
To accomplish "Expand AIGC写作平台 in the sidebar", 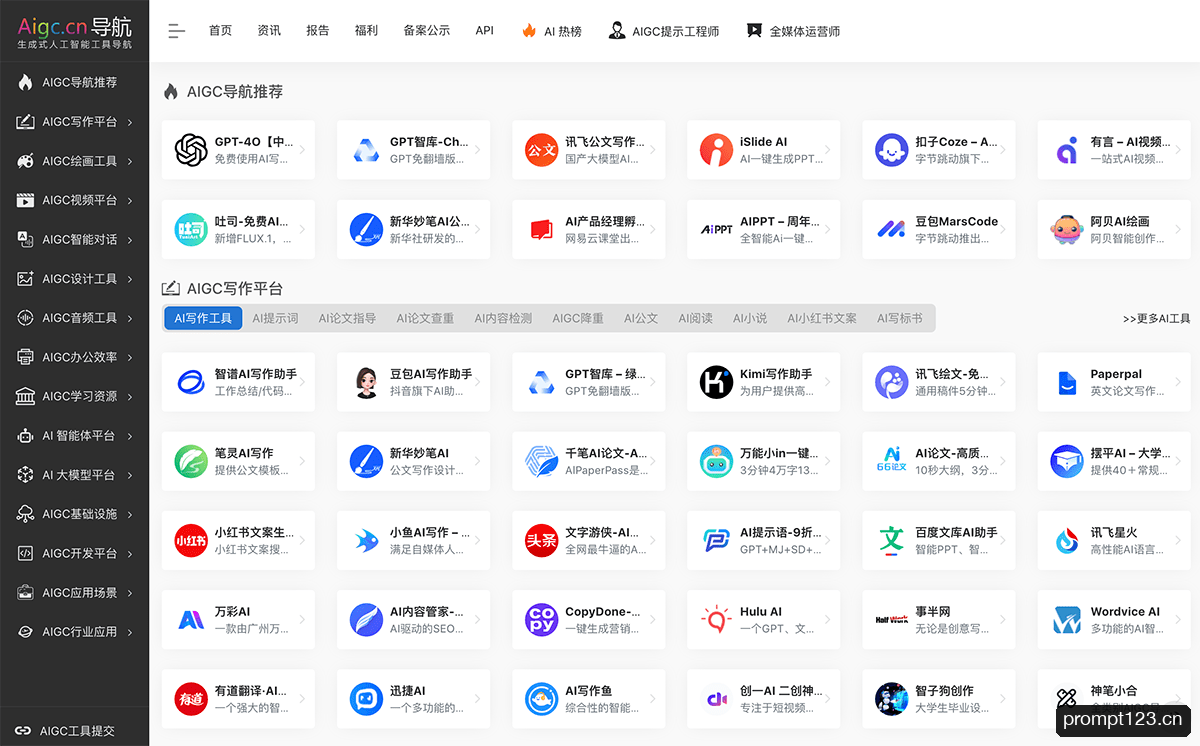I will pos(74,122).
